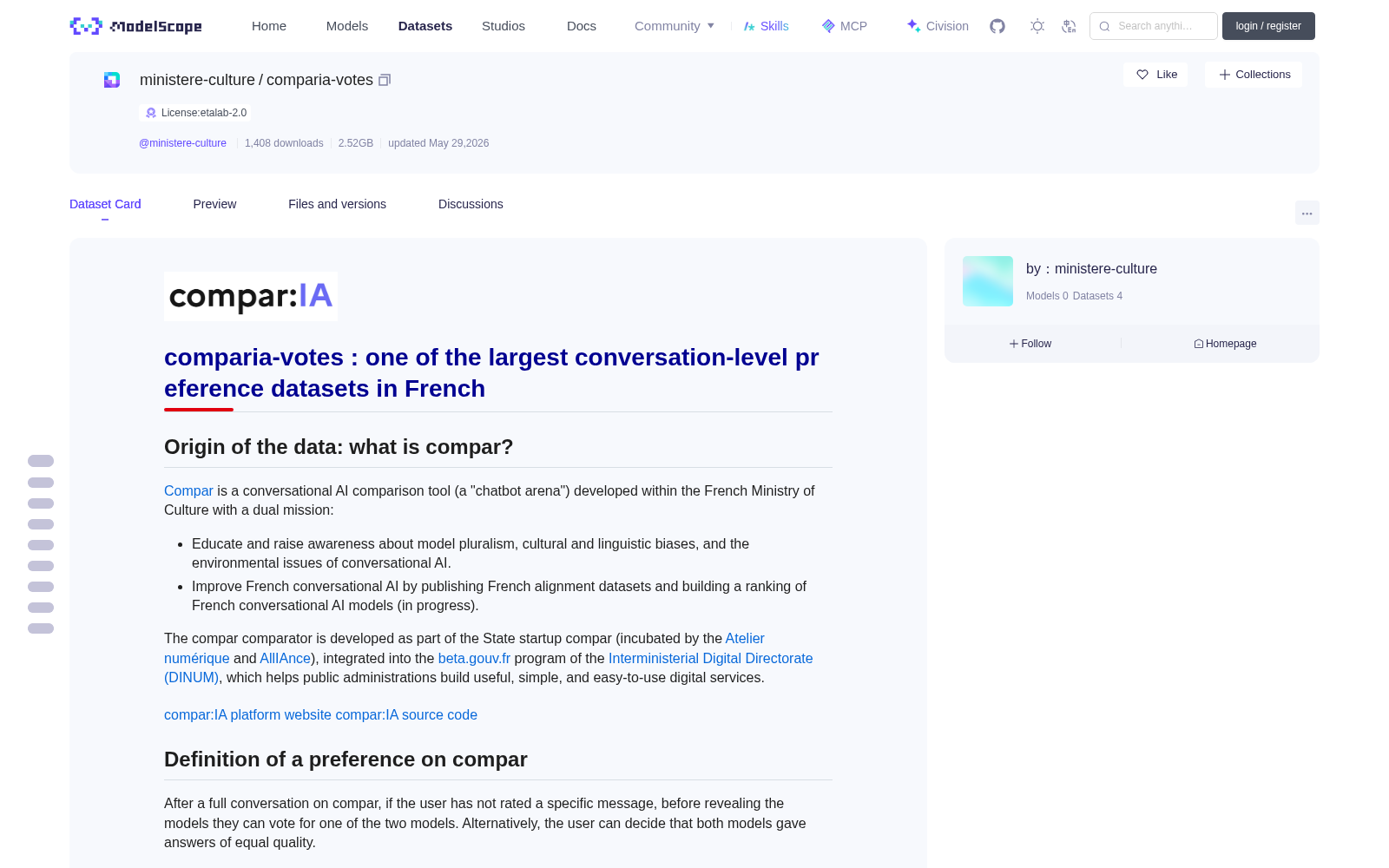Image resolution: width=1389 pixels, height=868 pixels.
Task: Switch language with the translate icon
Action: pyautogui.click(x=1070, y=26)
